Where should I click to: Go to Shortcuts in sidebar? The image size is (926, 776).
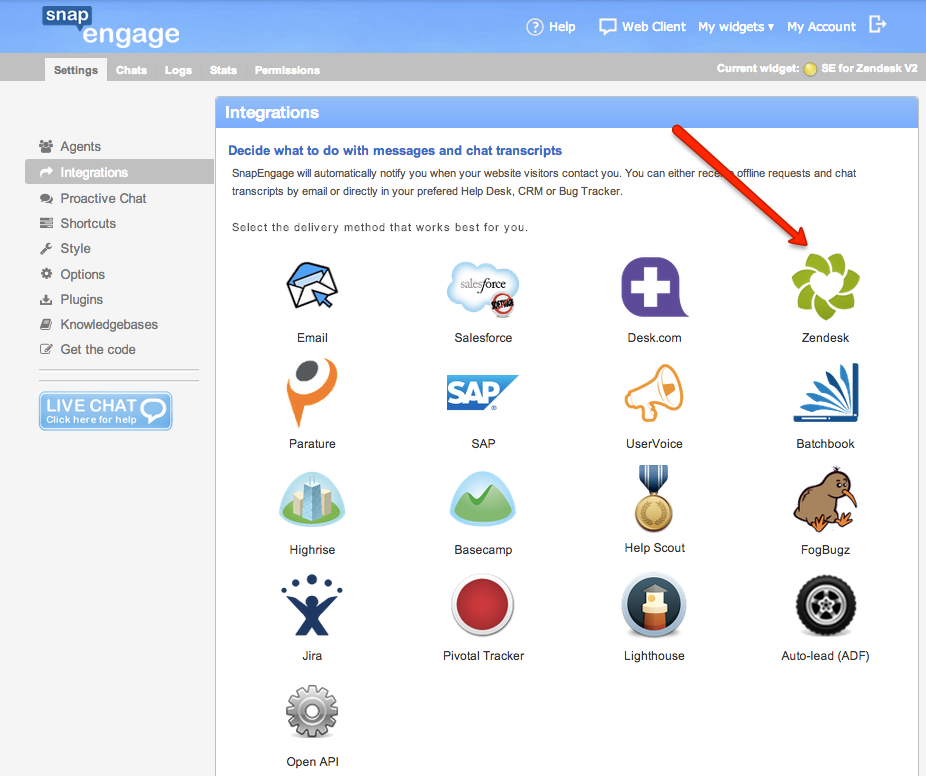pyautogui.click(x=88, y=223)
